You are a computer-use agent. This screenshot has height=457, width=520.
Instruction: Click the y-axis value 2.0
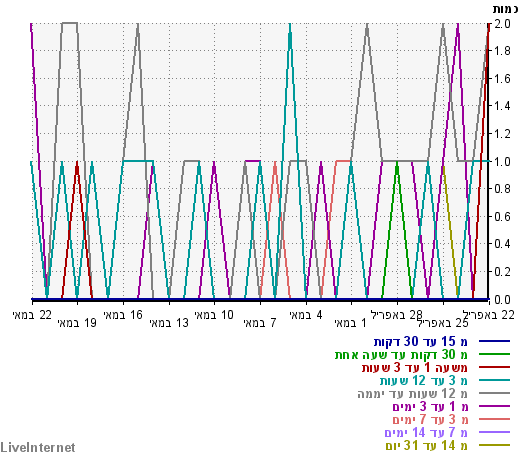pyautogui.click(x=502, y=23)
